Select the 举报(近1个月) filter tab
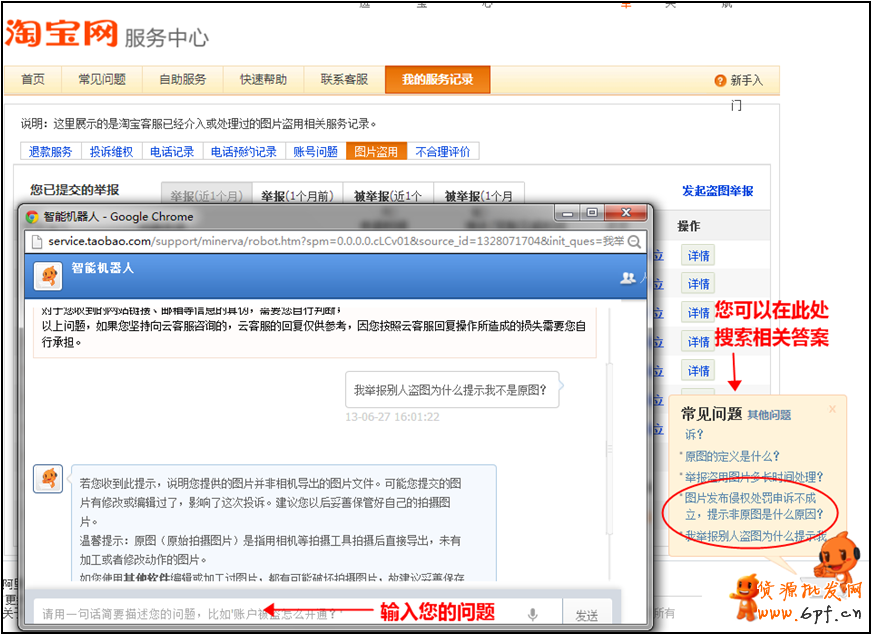 [x=207, y=196]
